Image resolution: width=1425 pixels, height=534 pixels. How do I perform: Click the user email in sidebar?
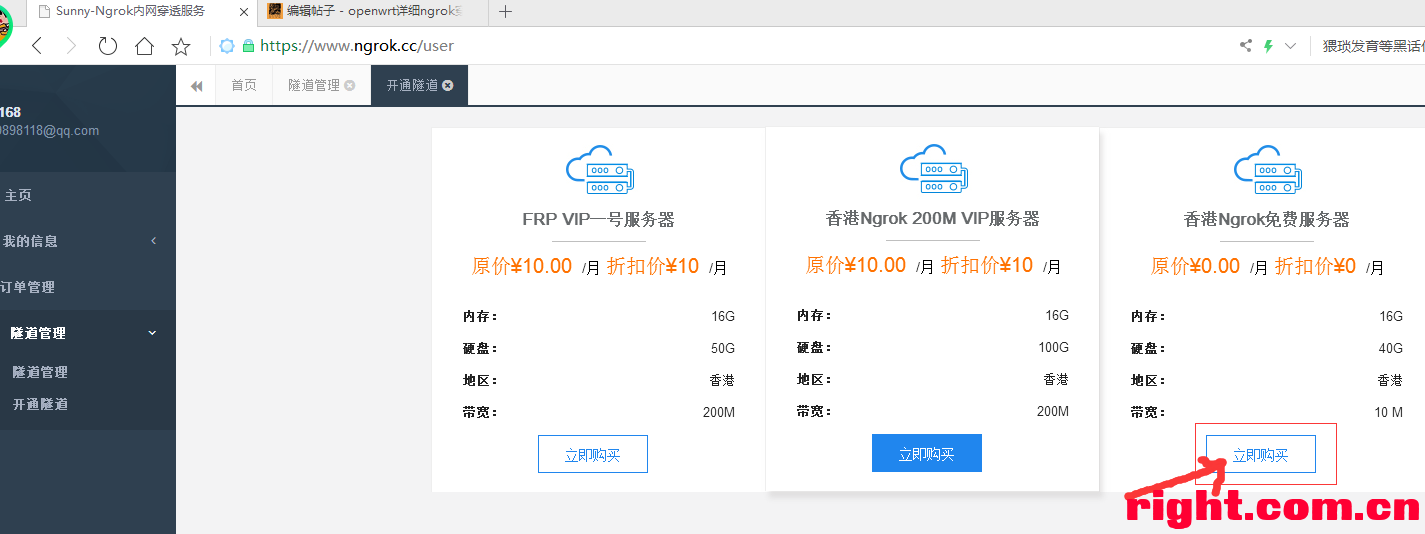coord(50,131)
